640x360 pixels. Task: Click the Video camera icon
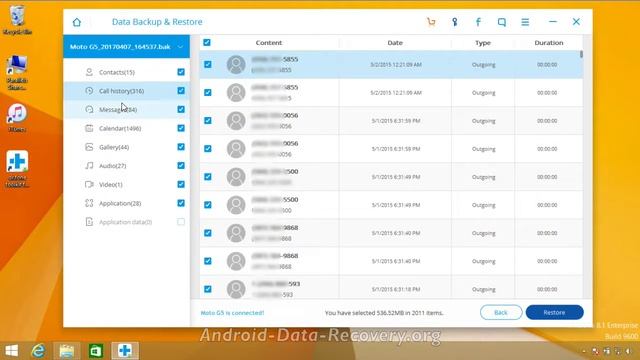pyautogui.click(x=89, y=184)
